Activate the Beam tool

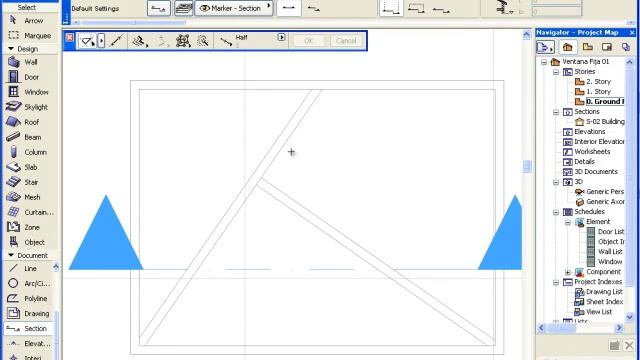tap(24, 137)
